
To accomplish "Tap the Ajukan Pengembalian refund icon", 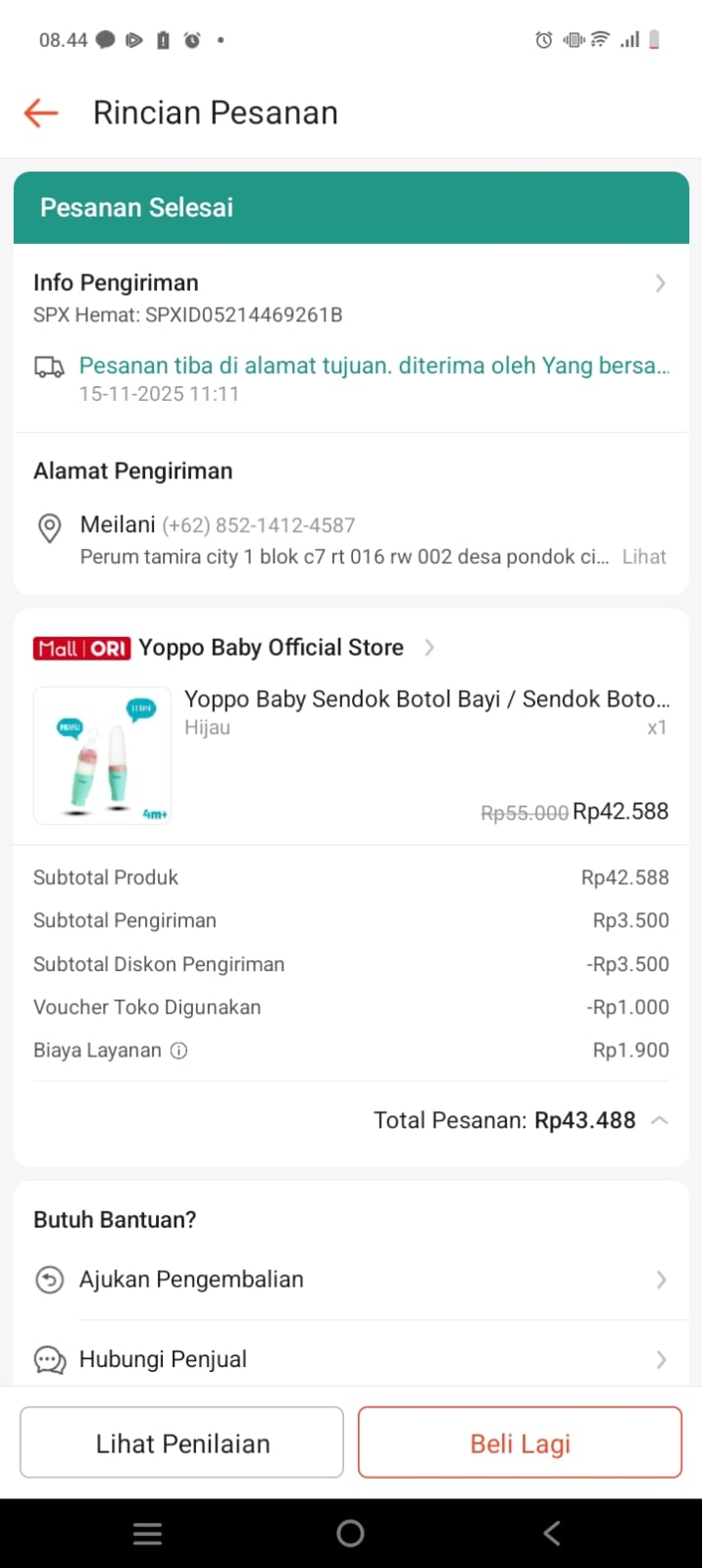I will (49, 1280).
